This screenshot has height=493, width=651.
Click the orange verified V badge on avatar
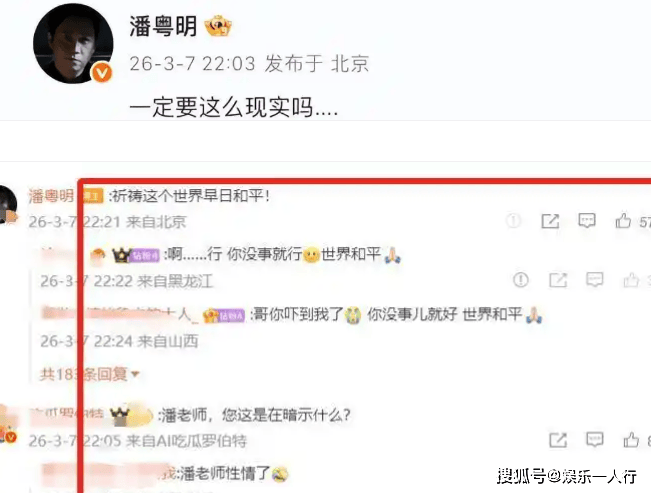click(102, 73)
